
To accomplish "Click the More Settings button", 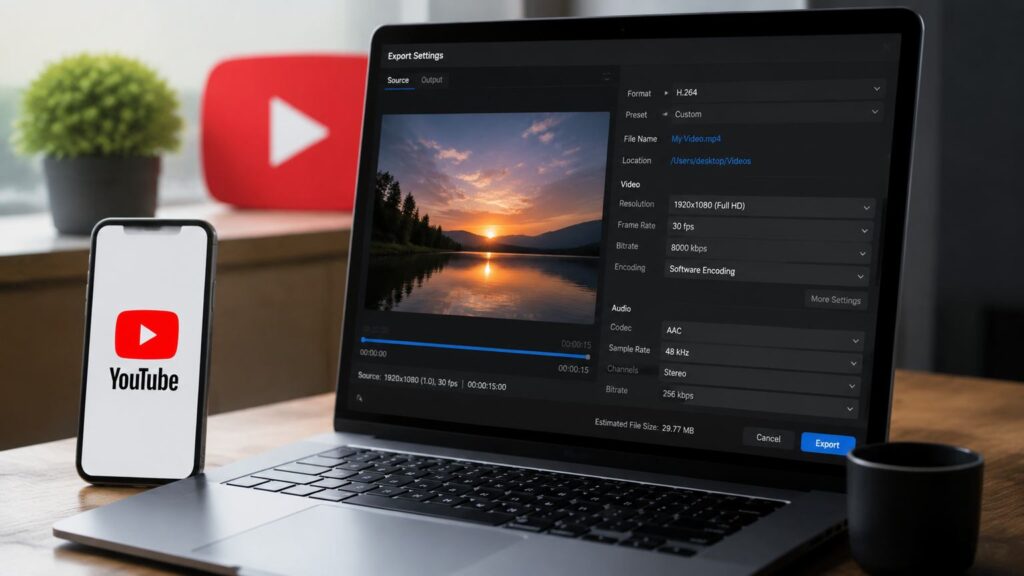I will coord(835,300).
